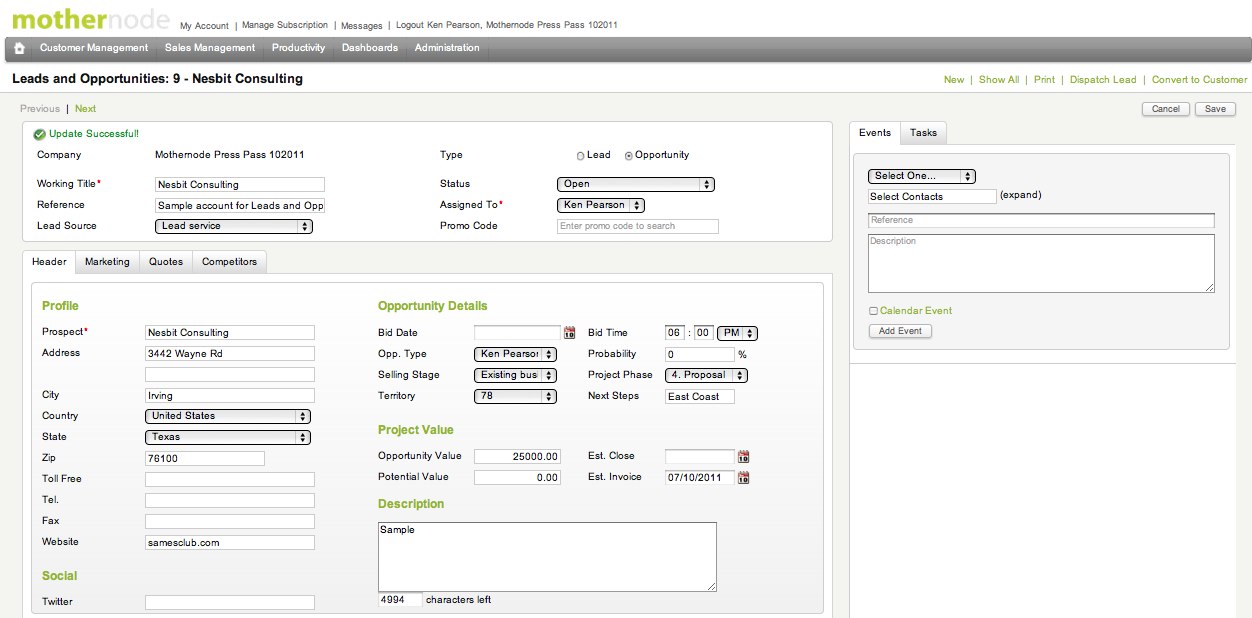The width and height of the screenshot is (1252, 618).
Task: Click the Save button
Action: pyautogui.click(x=1215, y=109)
